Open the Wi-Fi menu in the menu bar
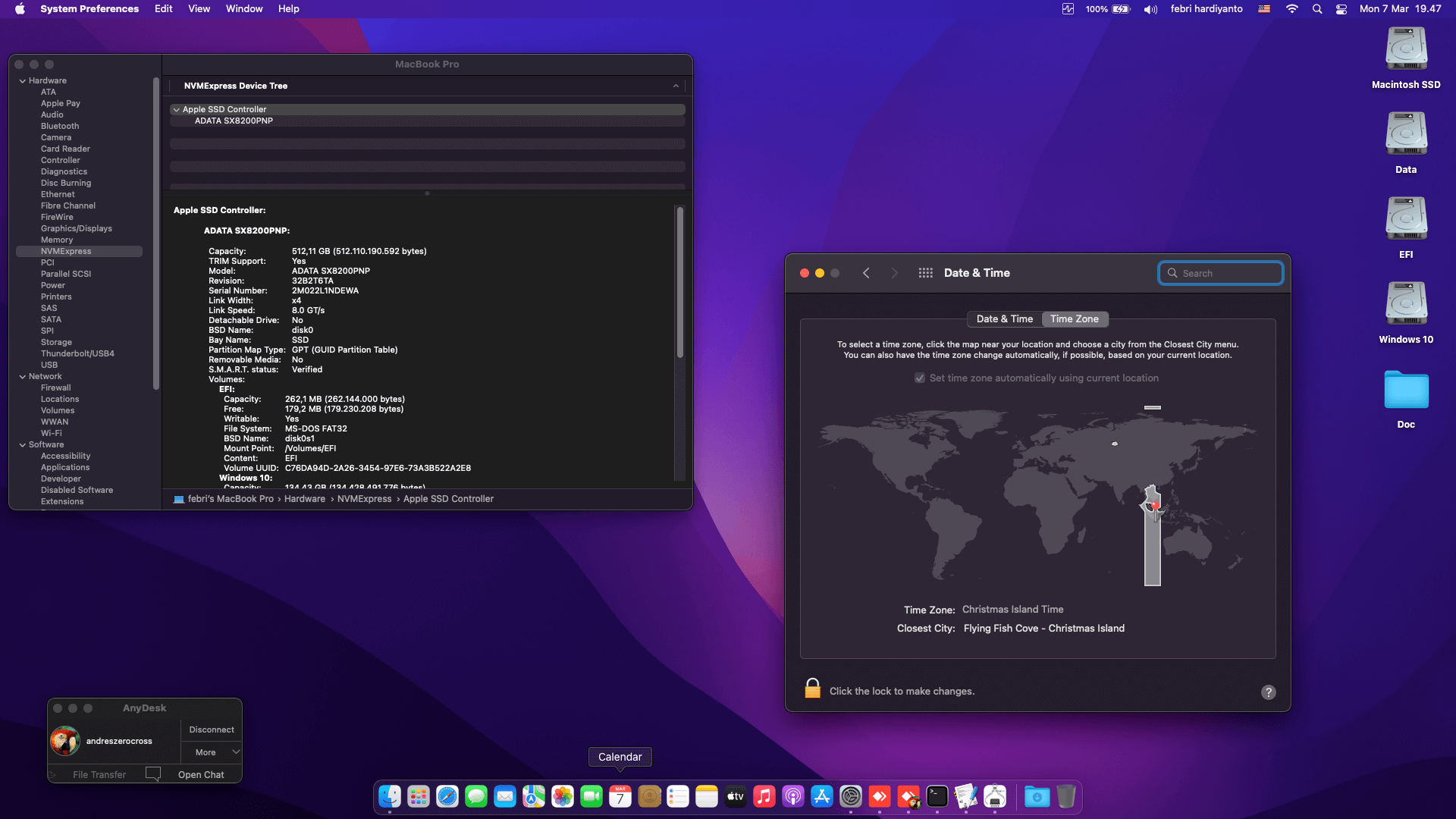 1292,9
